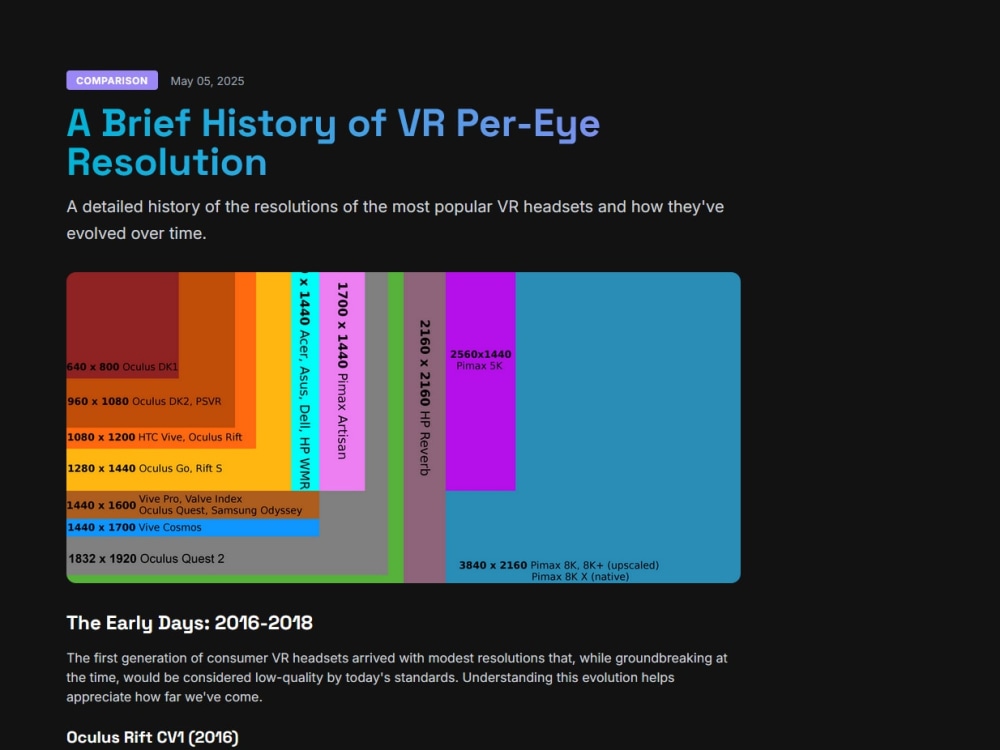This screenshot has height=750, width=1000.
Task: Click the 960 x 1080 Oculus DK2, PSVR label
Action: 144,401
